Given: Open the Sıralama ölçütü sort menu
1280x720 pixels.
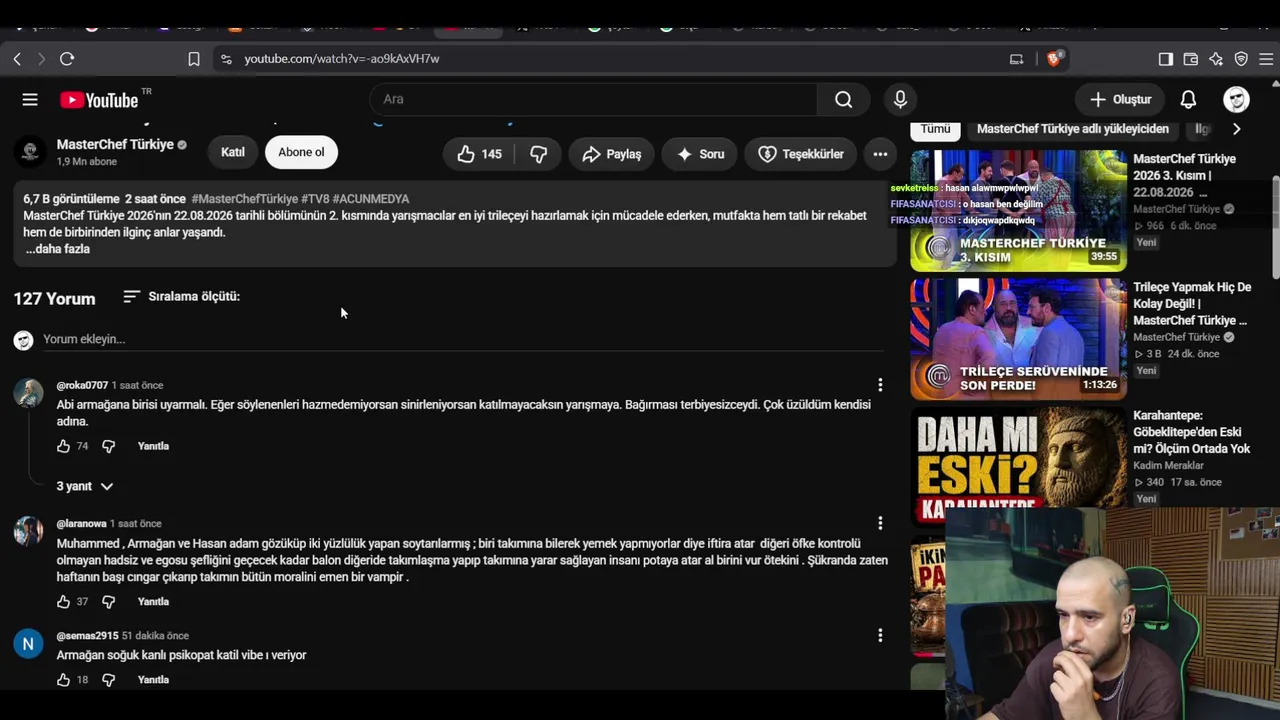Looking at the screenshot, I should [x=182, y=297].
